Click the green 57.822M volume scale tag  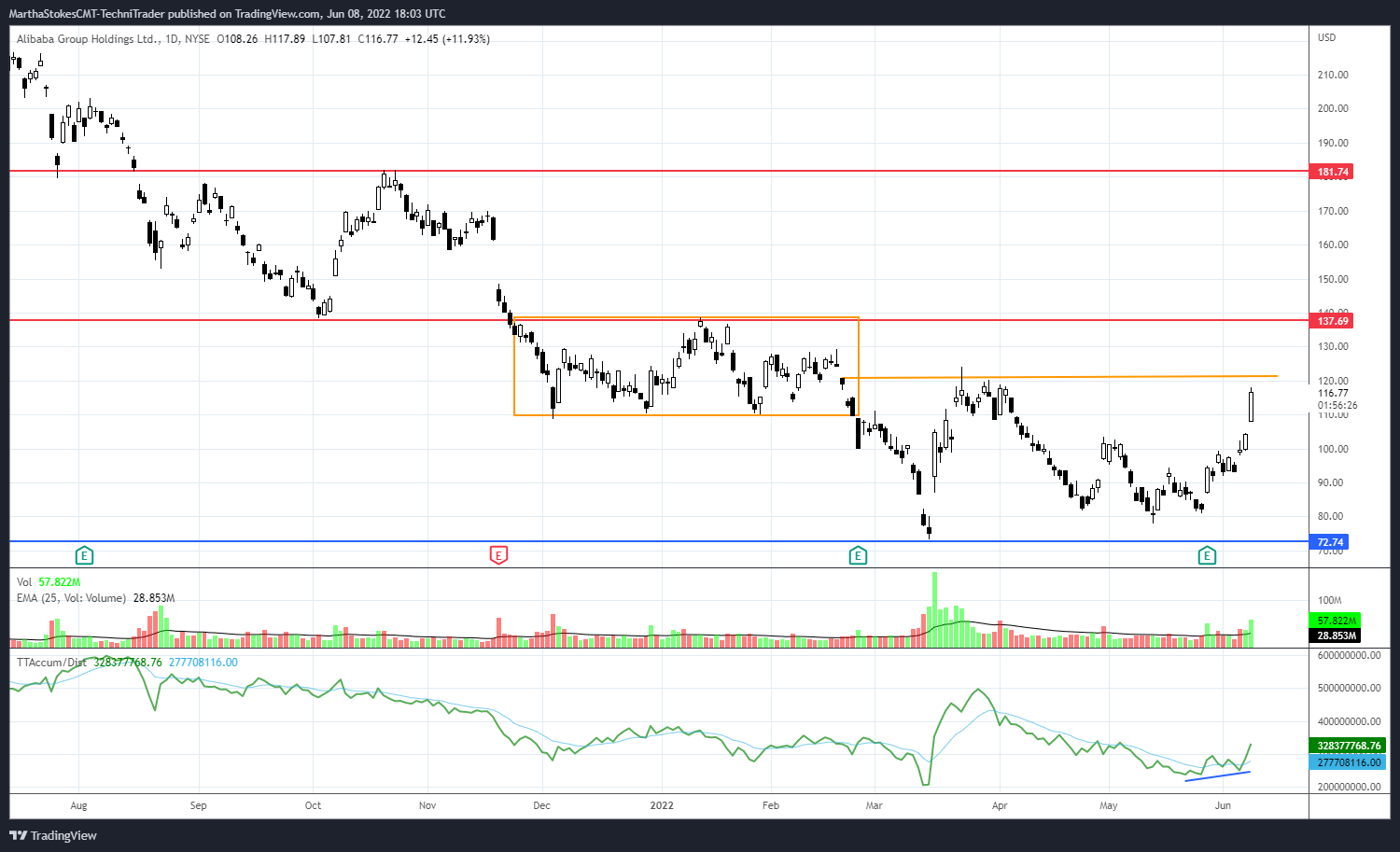point(1337,621)
